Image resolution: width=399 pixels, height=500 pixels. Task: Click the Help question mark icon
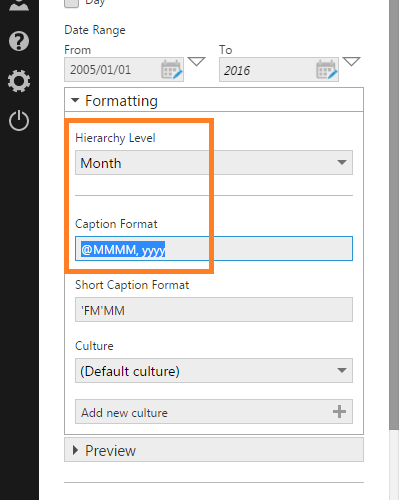(19, 41)
